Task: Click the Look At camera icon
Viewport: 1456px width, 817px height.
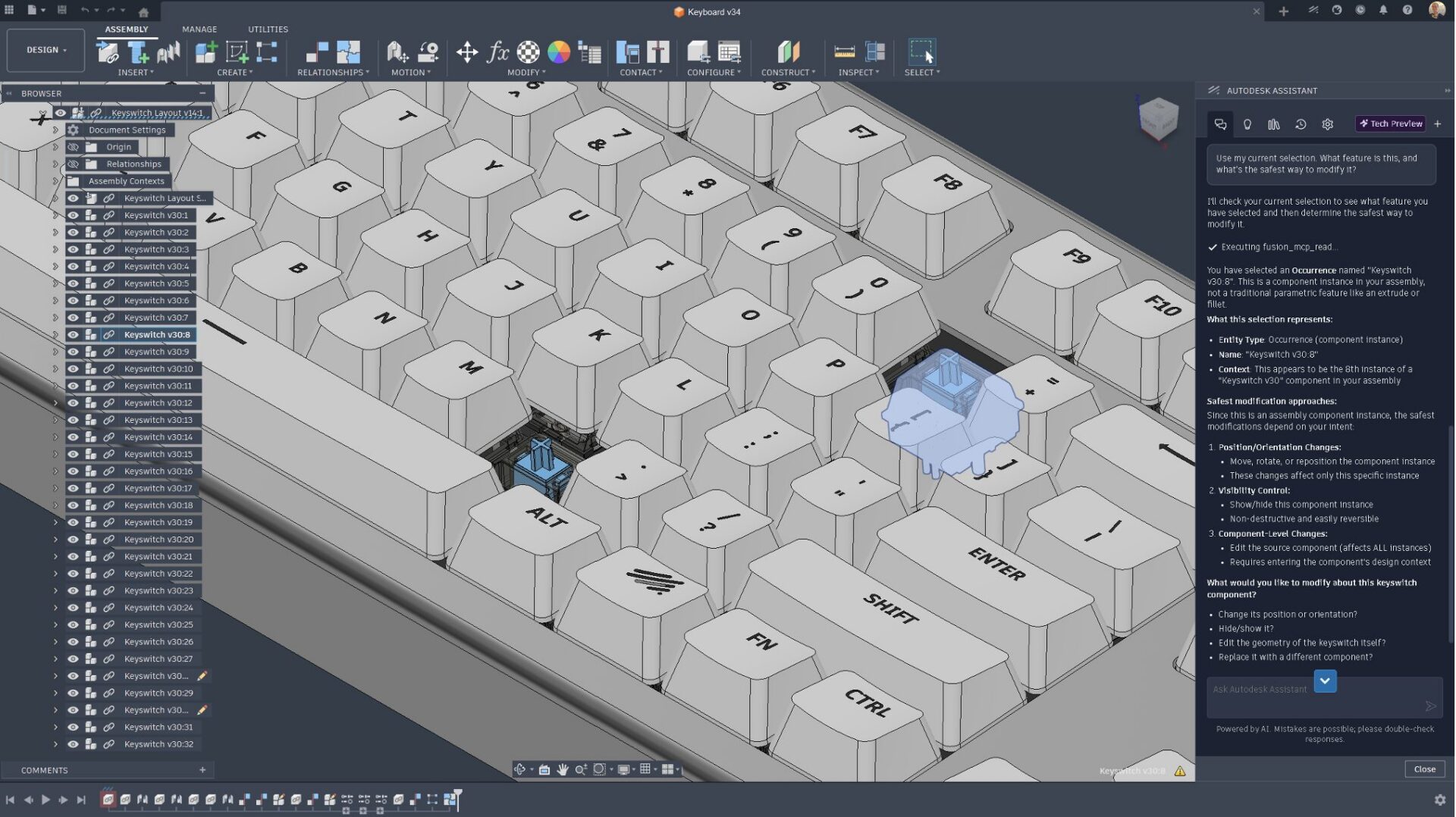Action: pos(544,769)
